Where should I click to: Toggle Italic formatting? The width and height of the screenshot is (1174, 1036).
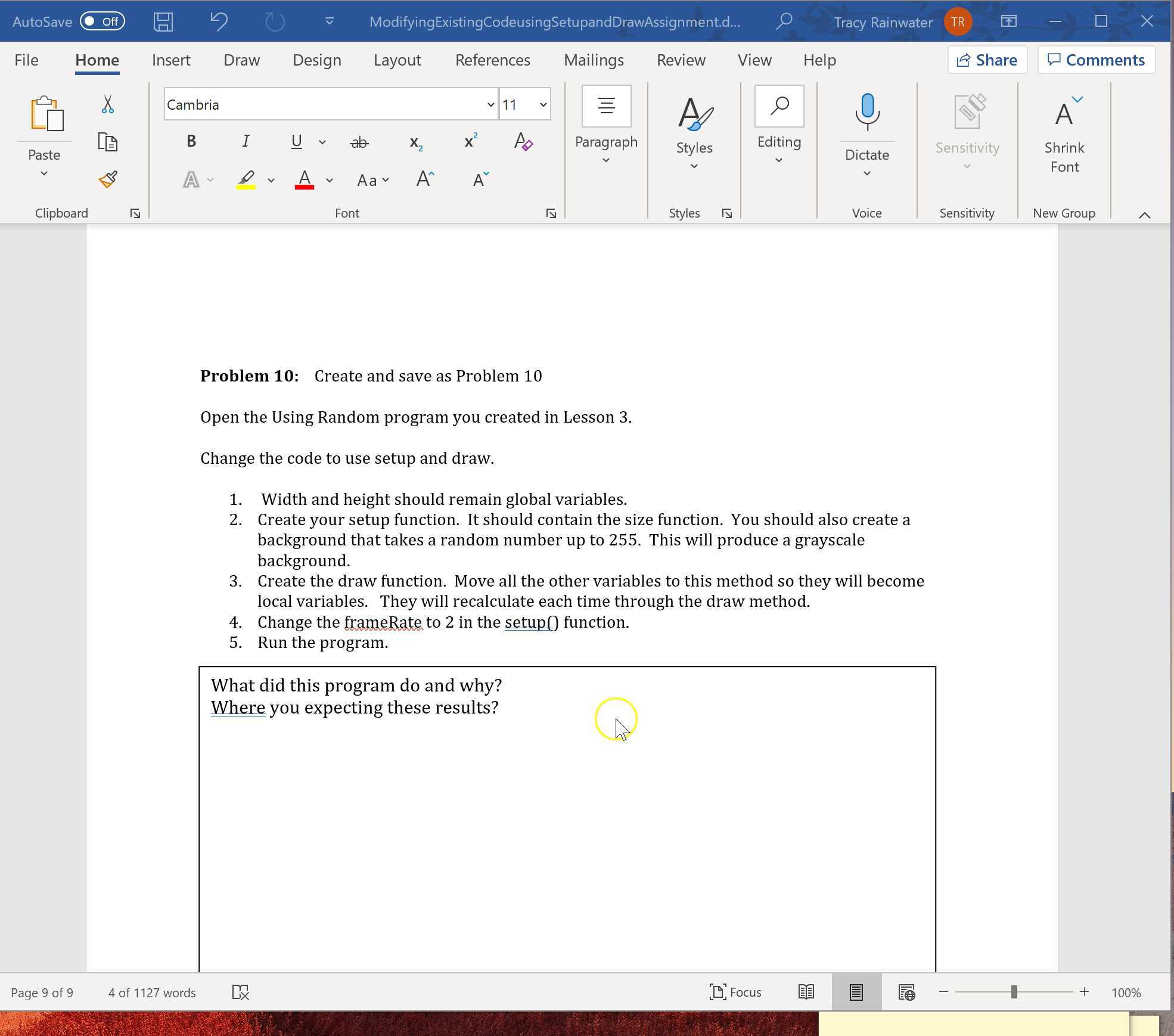246,141
